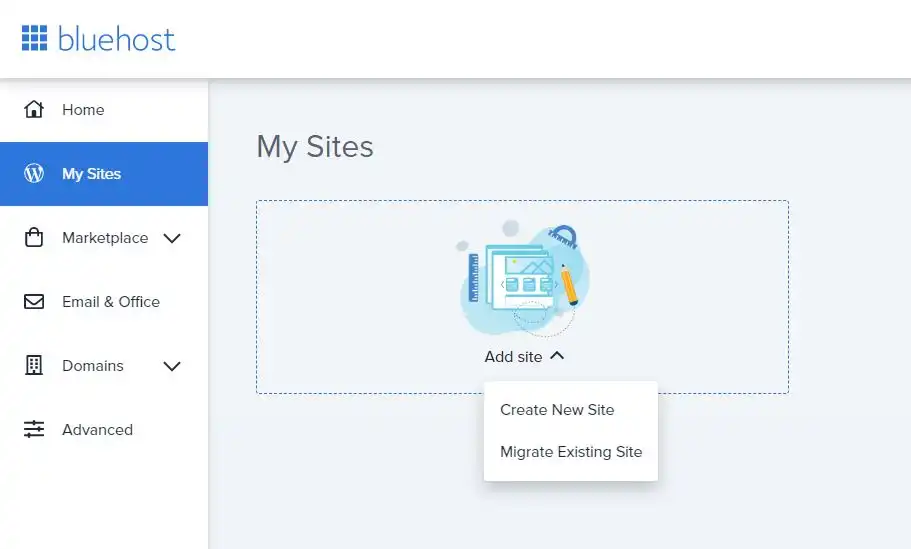Click the My Sites page heading
Viewport: 911px width, 549px height.
click(x=315, y=146)
